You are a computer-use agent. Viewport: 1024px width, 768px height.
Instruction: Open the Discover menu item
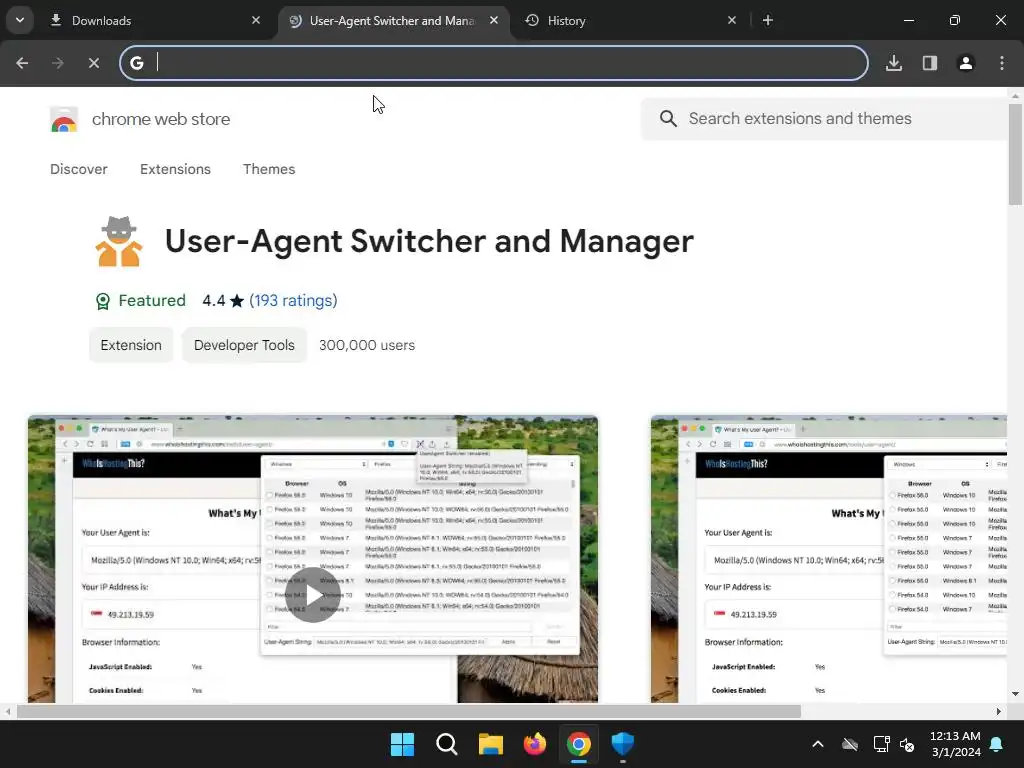(x=78, y=169)
